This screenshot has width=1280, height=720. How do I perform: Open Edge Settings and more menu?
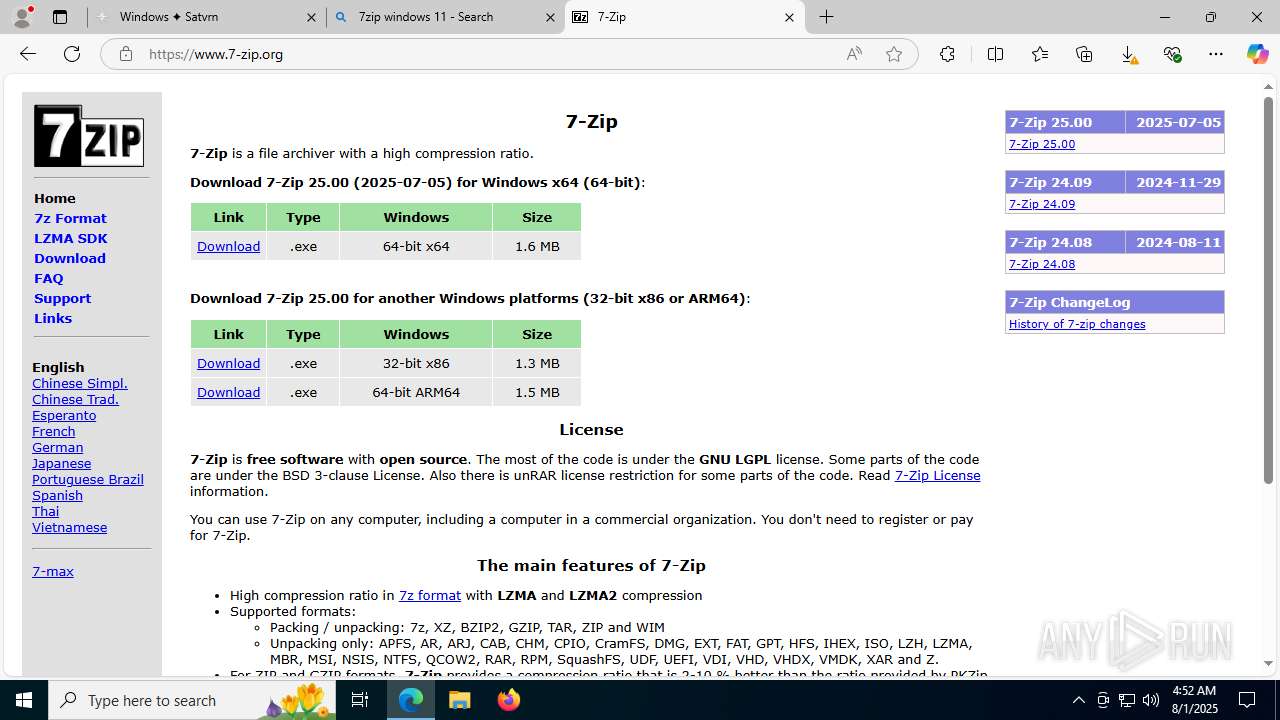pos(1216,54)
